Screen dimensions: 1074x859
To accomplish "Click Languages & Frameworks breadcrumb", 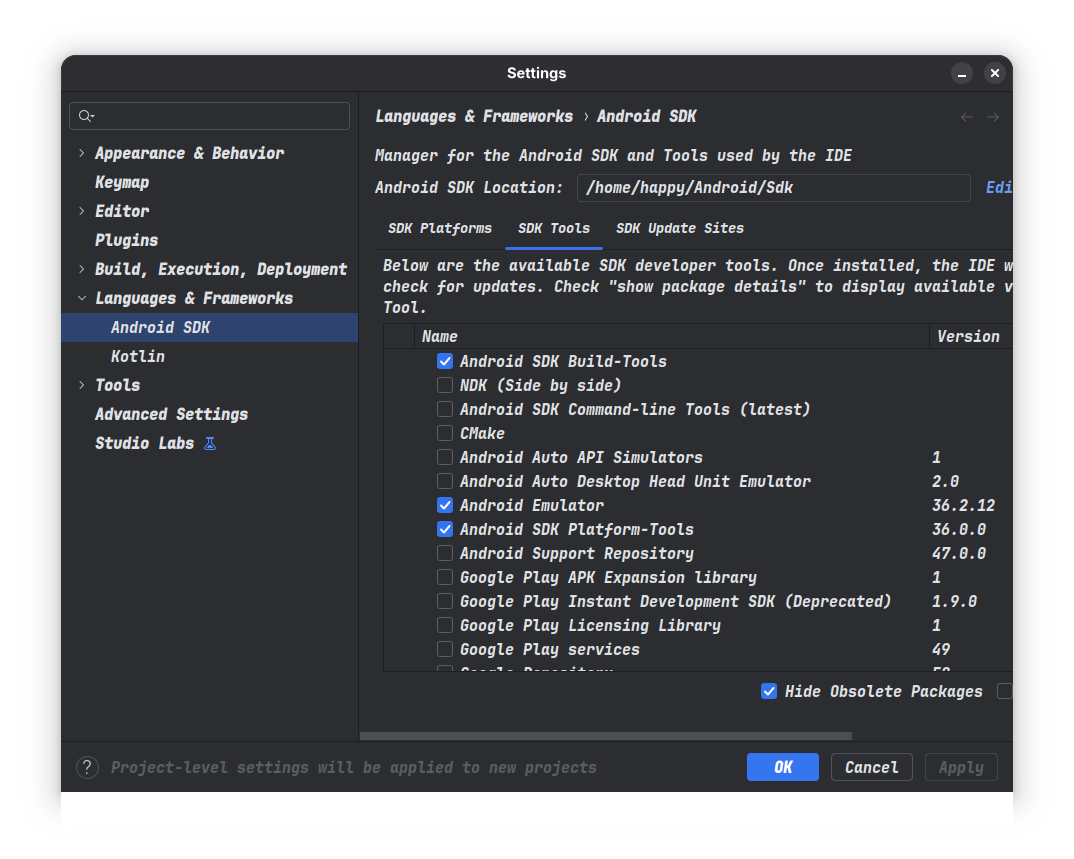I will pyautogui.click(x=474, y=116).
